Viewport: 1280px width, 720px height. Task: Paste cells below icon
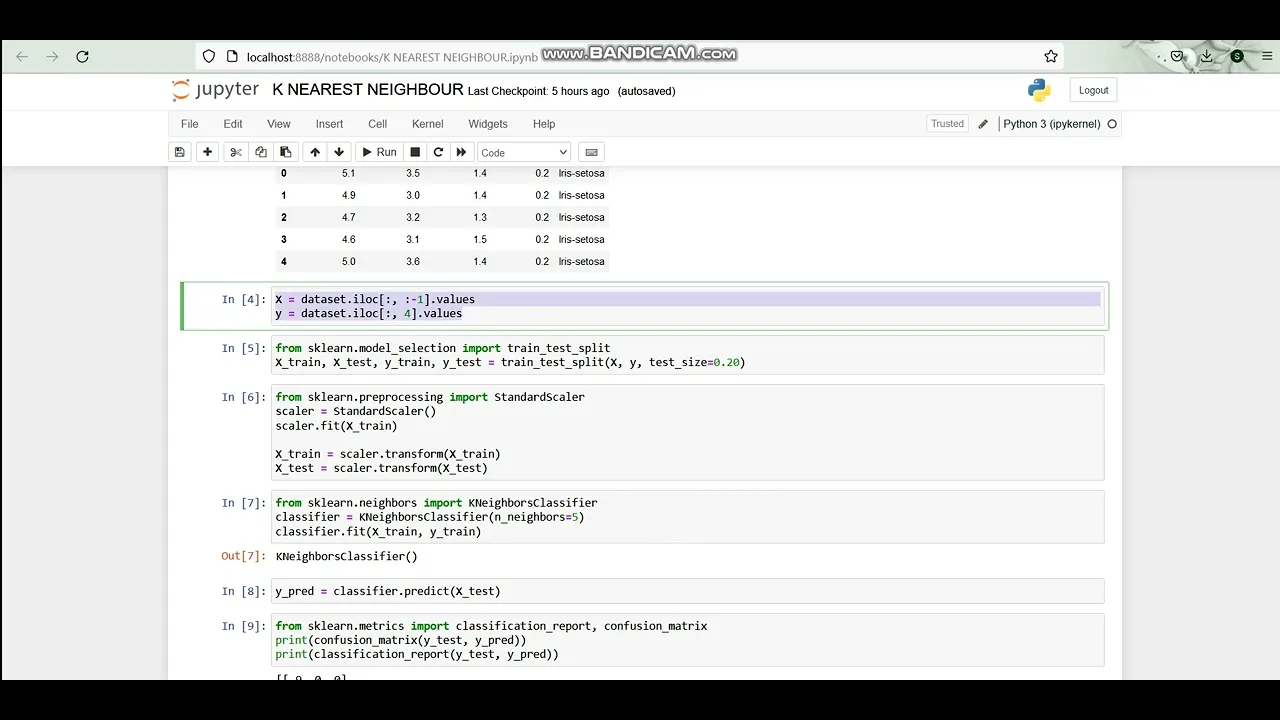[285, 152]
